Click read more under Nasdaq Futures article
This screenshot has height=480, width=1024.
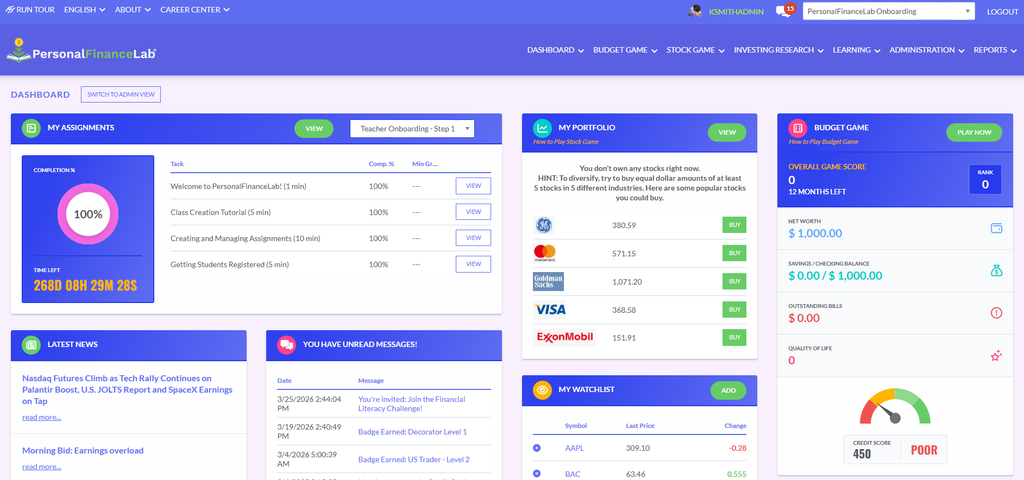click(x=42, y=417)
